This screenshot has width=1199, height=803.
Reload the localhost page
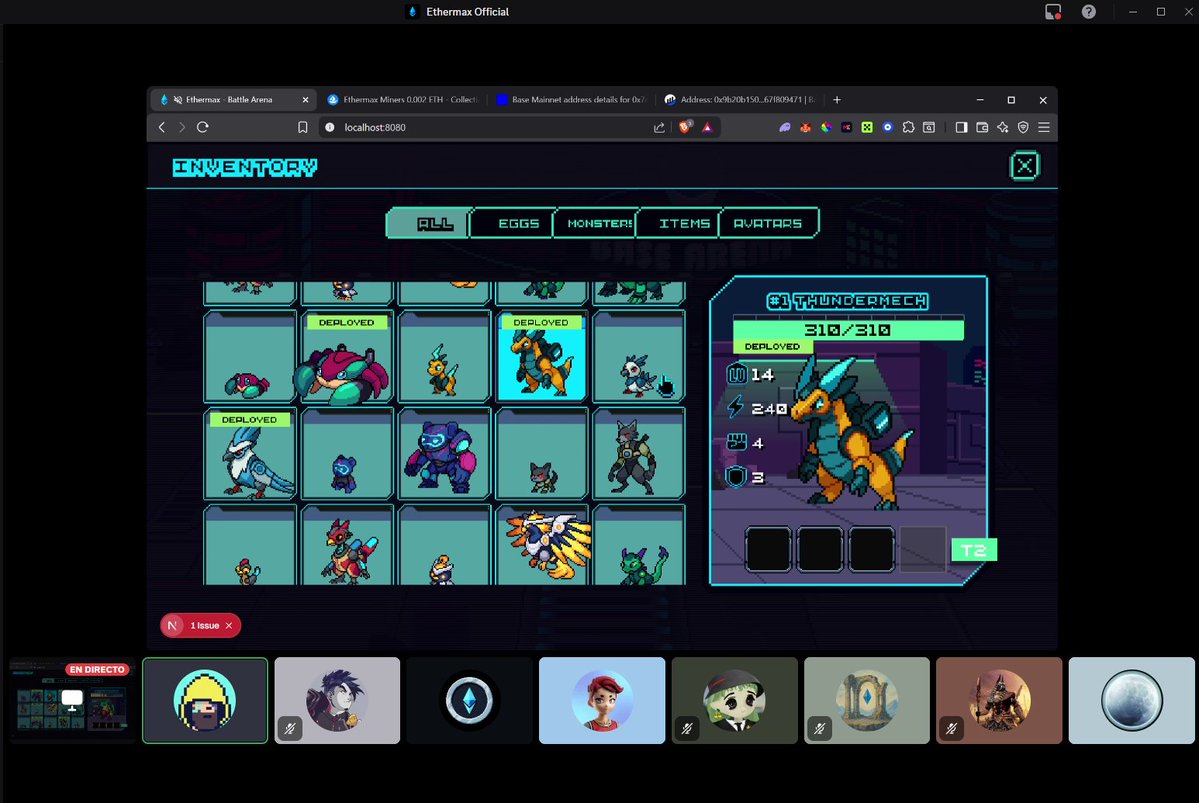[203, 127]
